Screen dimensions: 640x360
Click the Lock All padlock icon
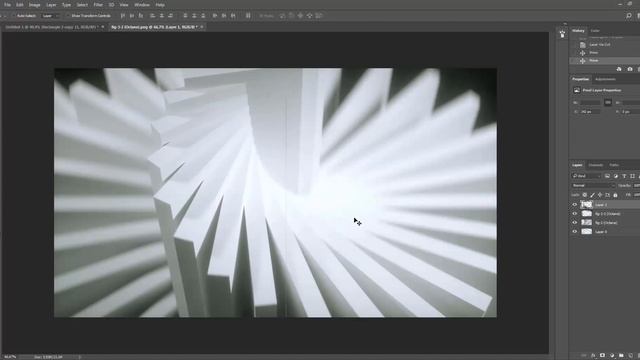pyautogui.click(x=615, y=195)
